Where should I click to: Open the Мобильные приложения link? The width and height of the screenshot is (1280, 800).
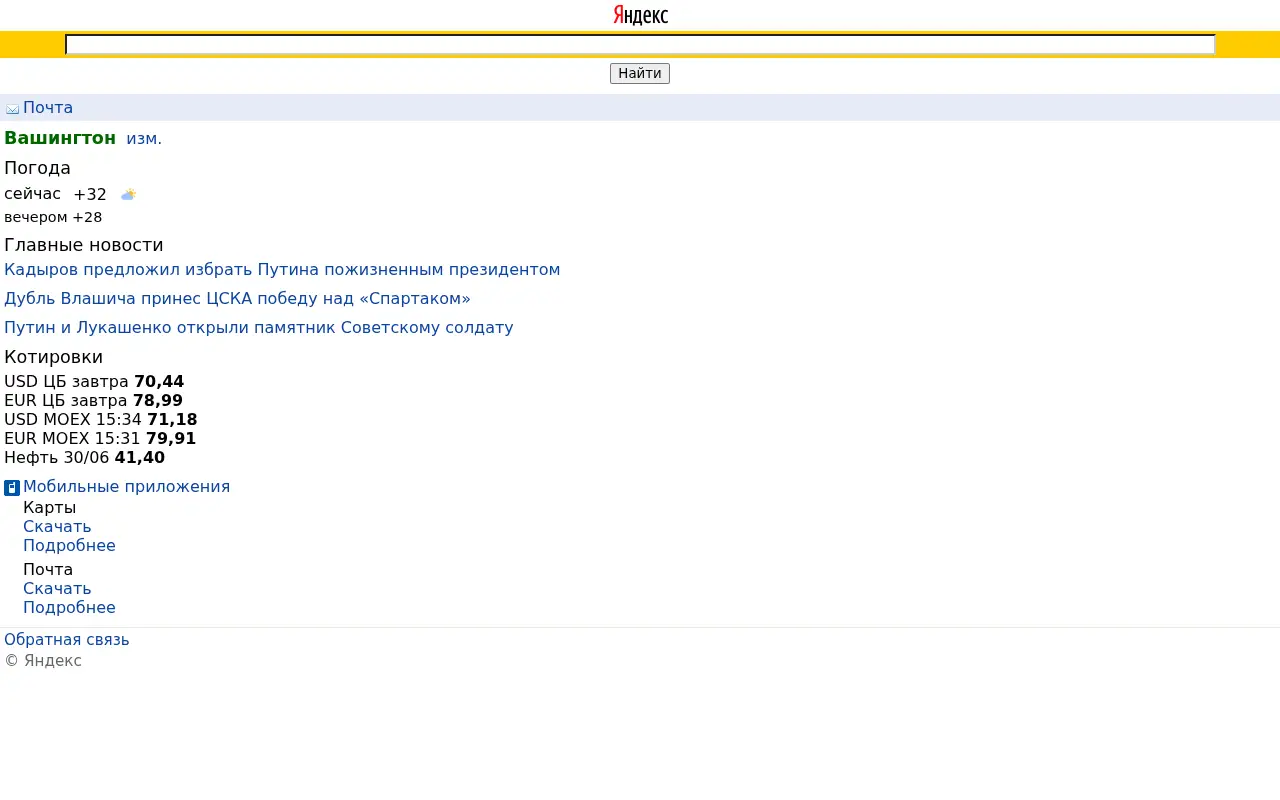(126, 486)
